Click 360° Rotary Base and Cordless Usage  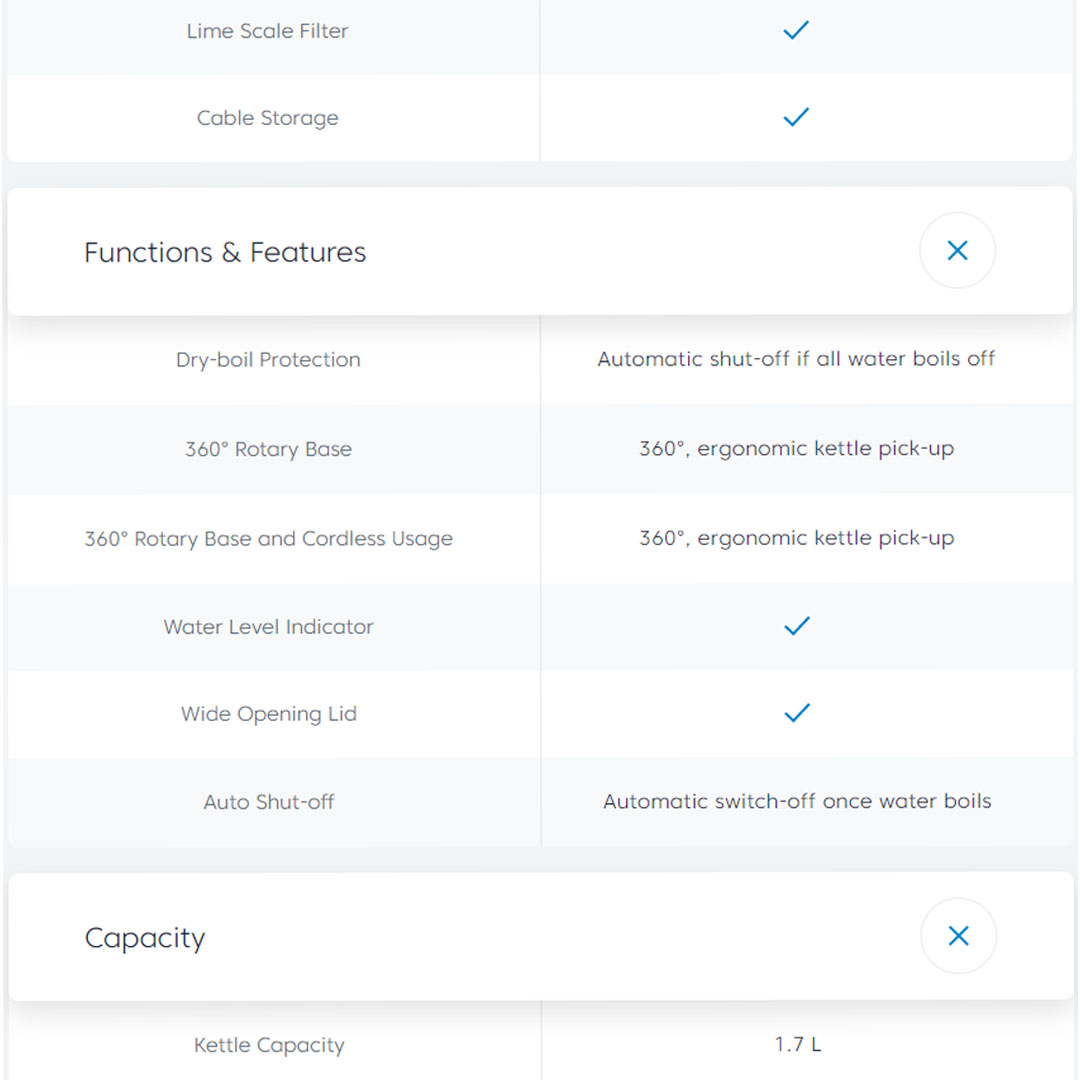268,538
